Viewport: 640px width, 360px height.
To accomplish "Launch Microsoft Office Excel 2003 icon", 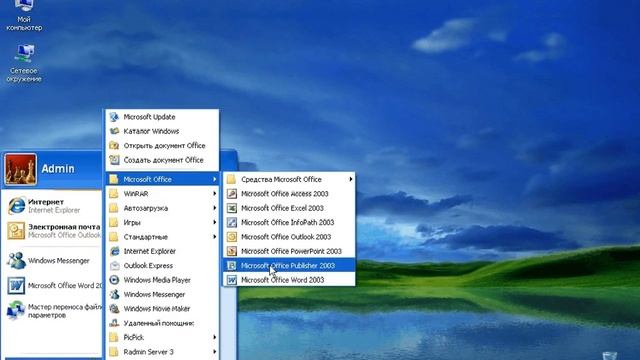I will pyautogui.click(x=231, y=208).
